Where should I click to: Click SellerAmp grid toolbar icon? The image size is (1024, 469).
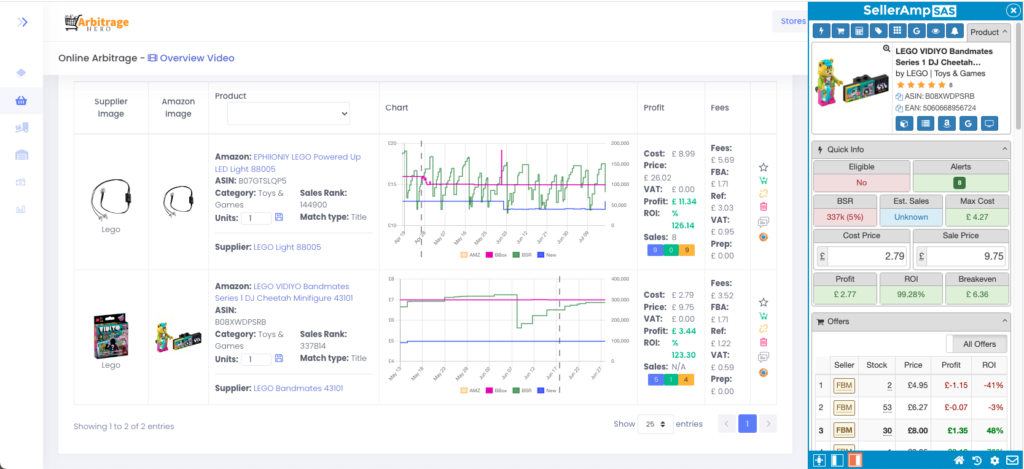(898, 31)
